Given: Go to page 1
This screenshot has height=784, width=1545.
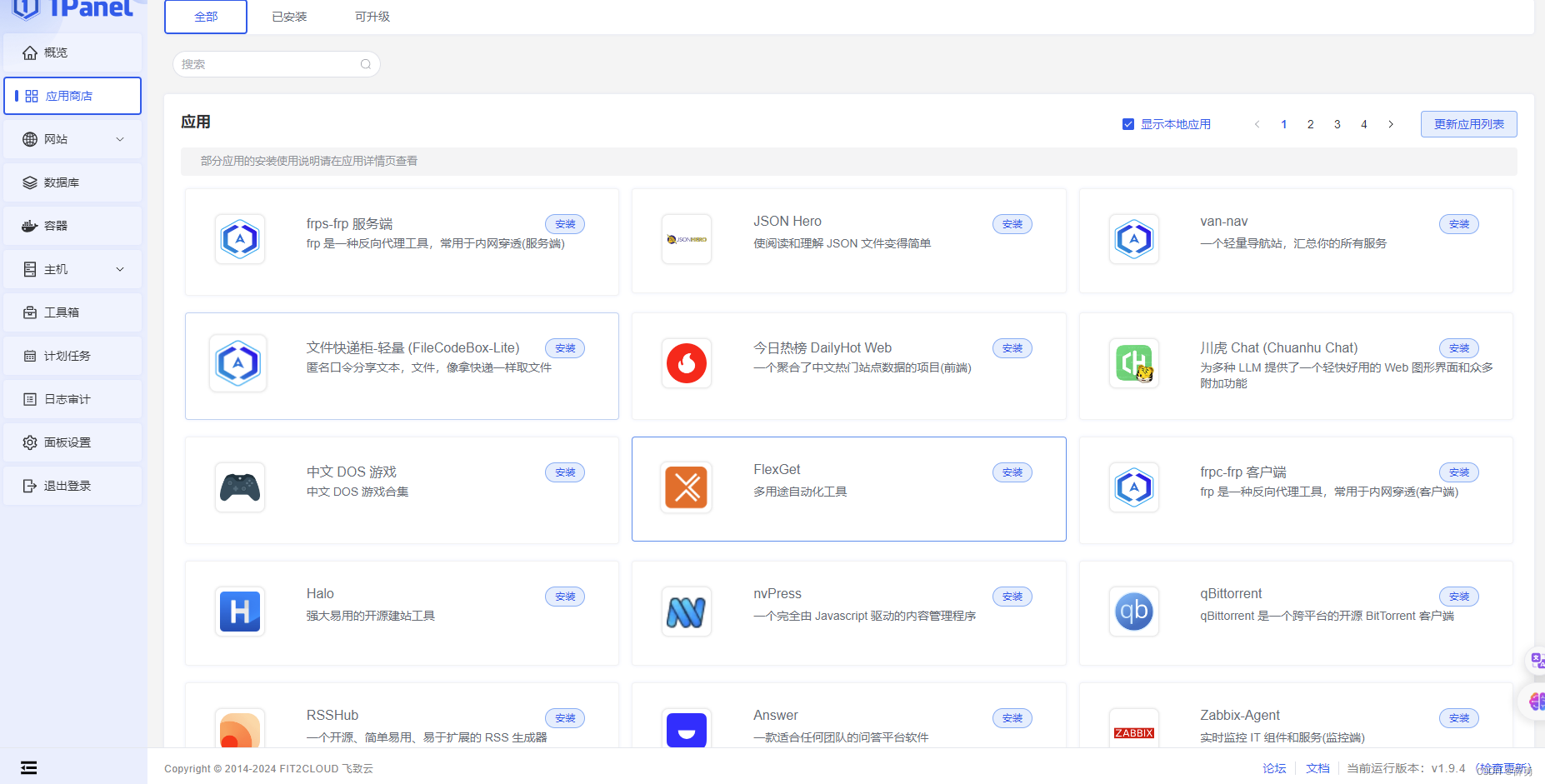Looking at the screenshot, I should pyautogui.click(x=1284, y=124).
